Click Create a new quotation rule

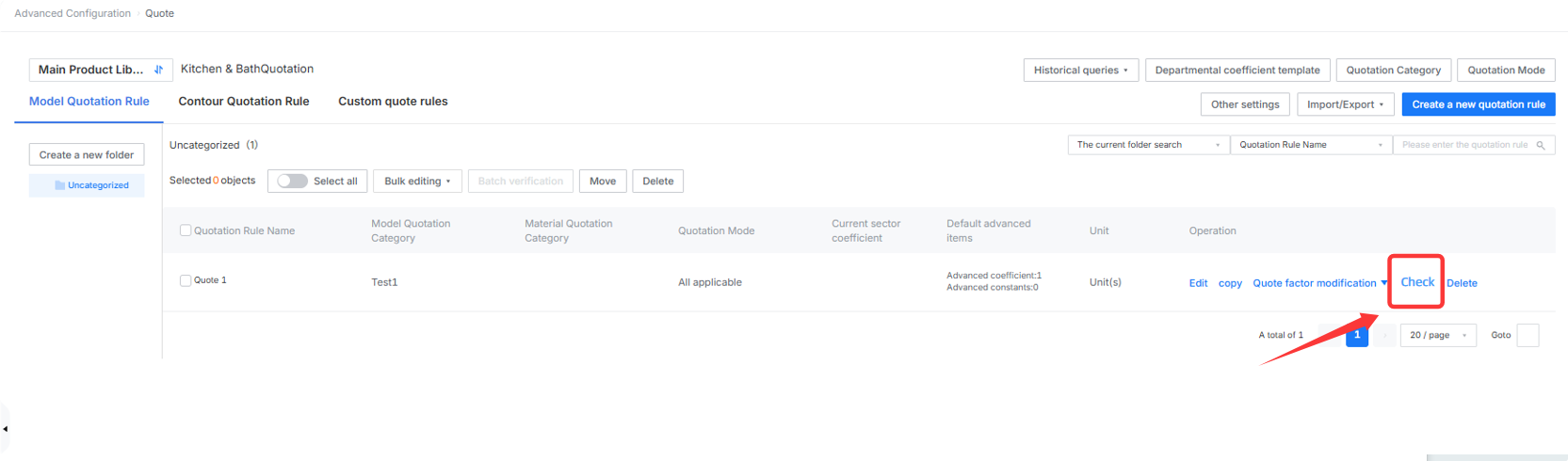click(1479, 104)
